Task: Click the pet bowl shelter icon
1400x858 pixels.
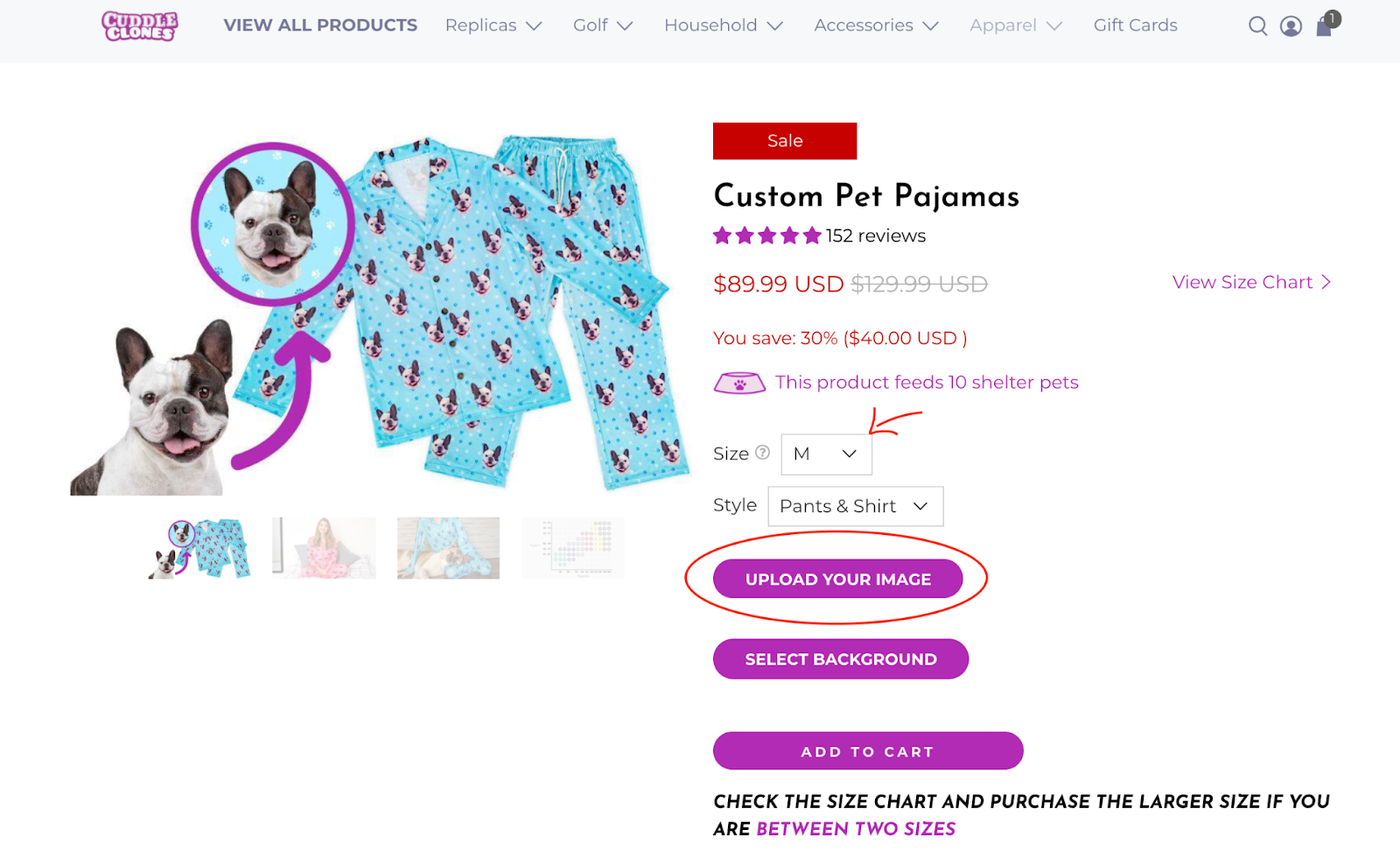Action: [x=739, y=383]
